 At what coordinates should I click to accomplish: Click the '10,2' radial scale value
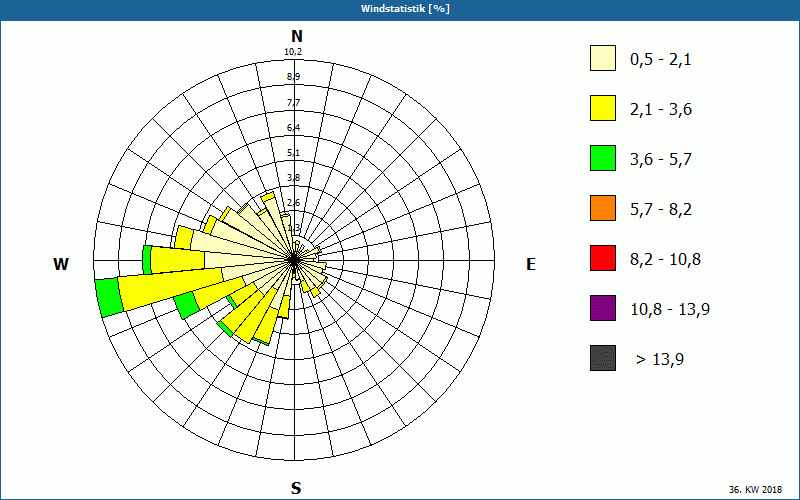[293, 52]
